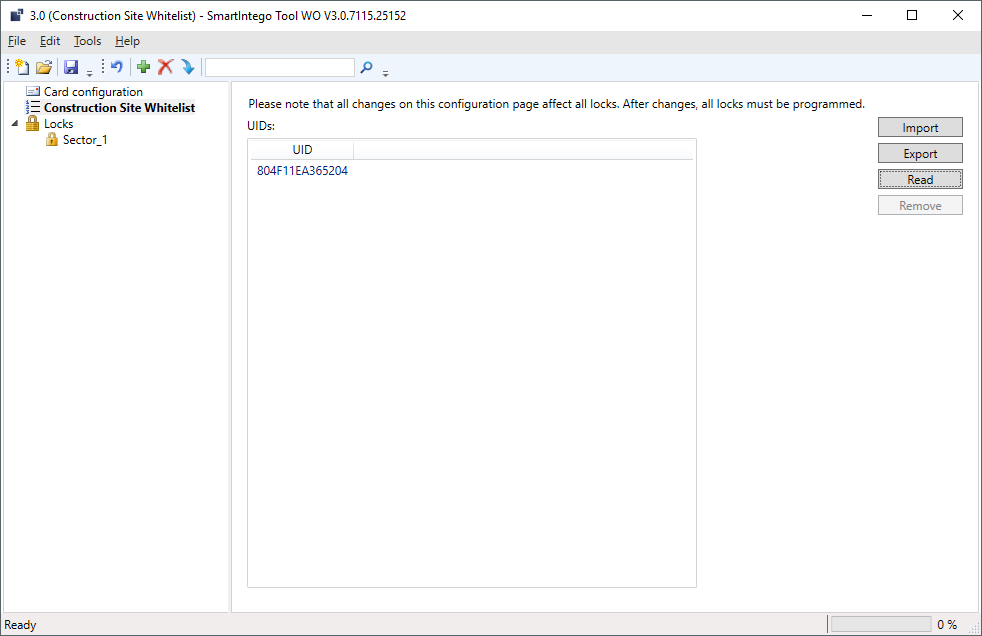Click the magnifying glass search icon

click(x=367, y=67)
